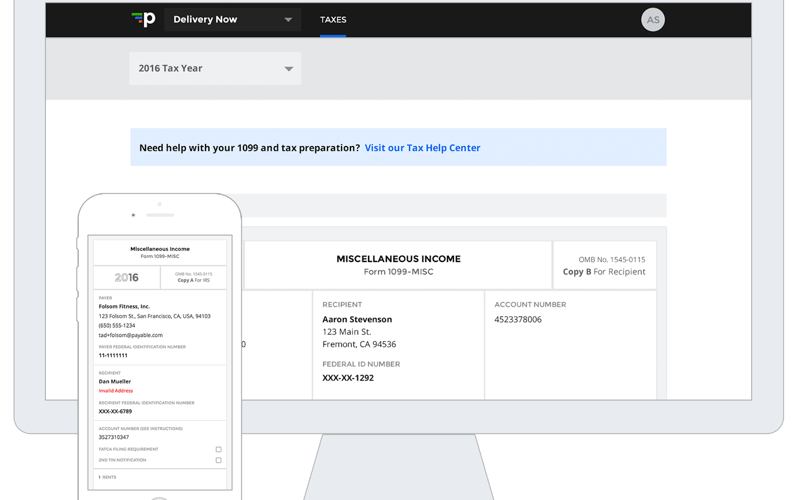The height and width of the screenshot is (500, 800).
Task: Visit our Tax Help Center link
Action: [422, 147]
